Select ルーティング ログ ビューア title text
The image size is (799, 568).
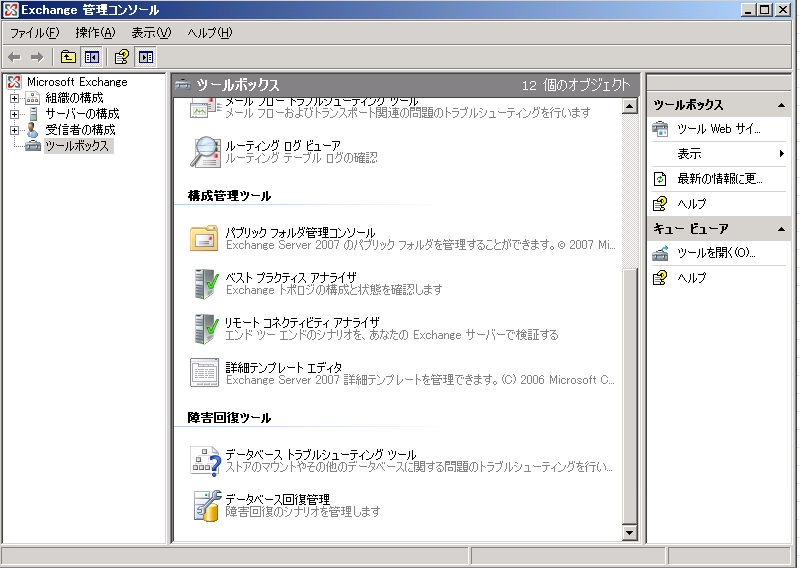(x=283, y=146)
